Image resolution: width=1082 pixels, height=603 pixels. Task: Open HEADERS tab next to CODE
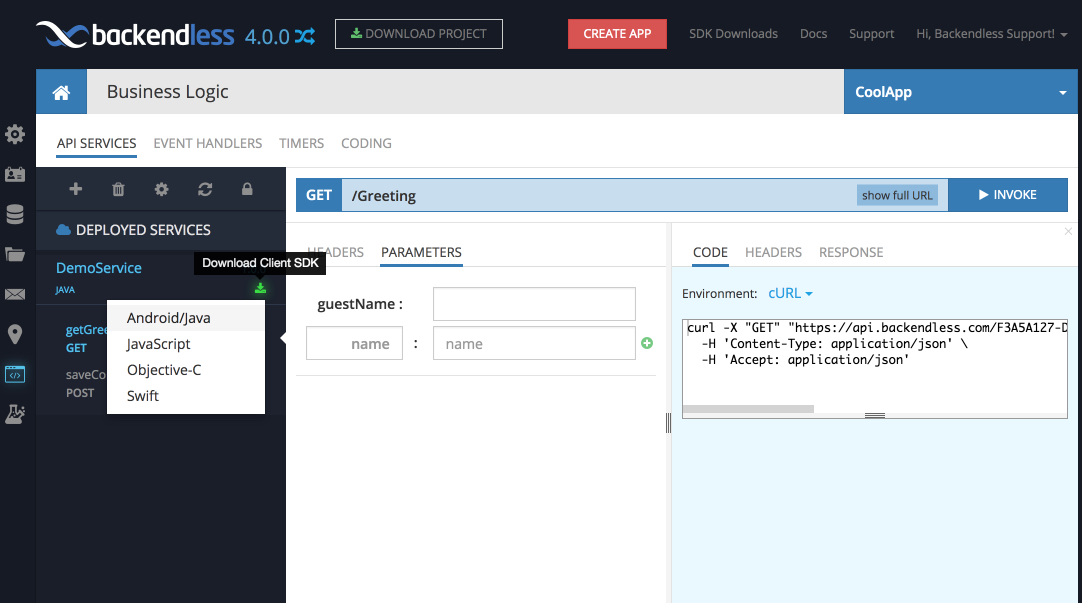(774, 253)
